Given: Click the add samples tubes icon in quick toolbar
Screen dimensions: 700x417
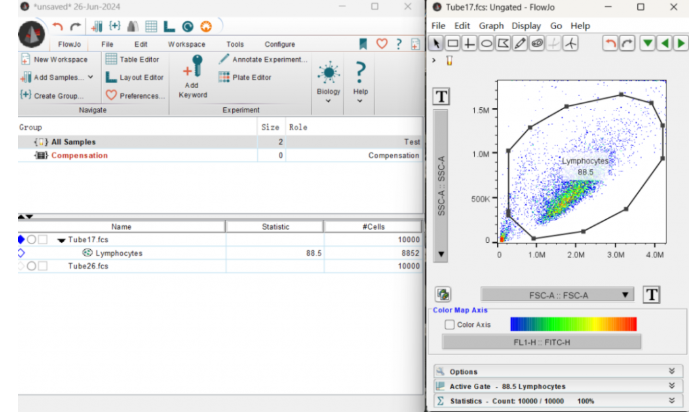Looking at the screenshot, I should click(x=96, y=27).
